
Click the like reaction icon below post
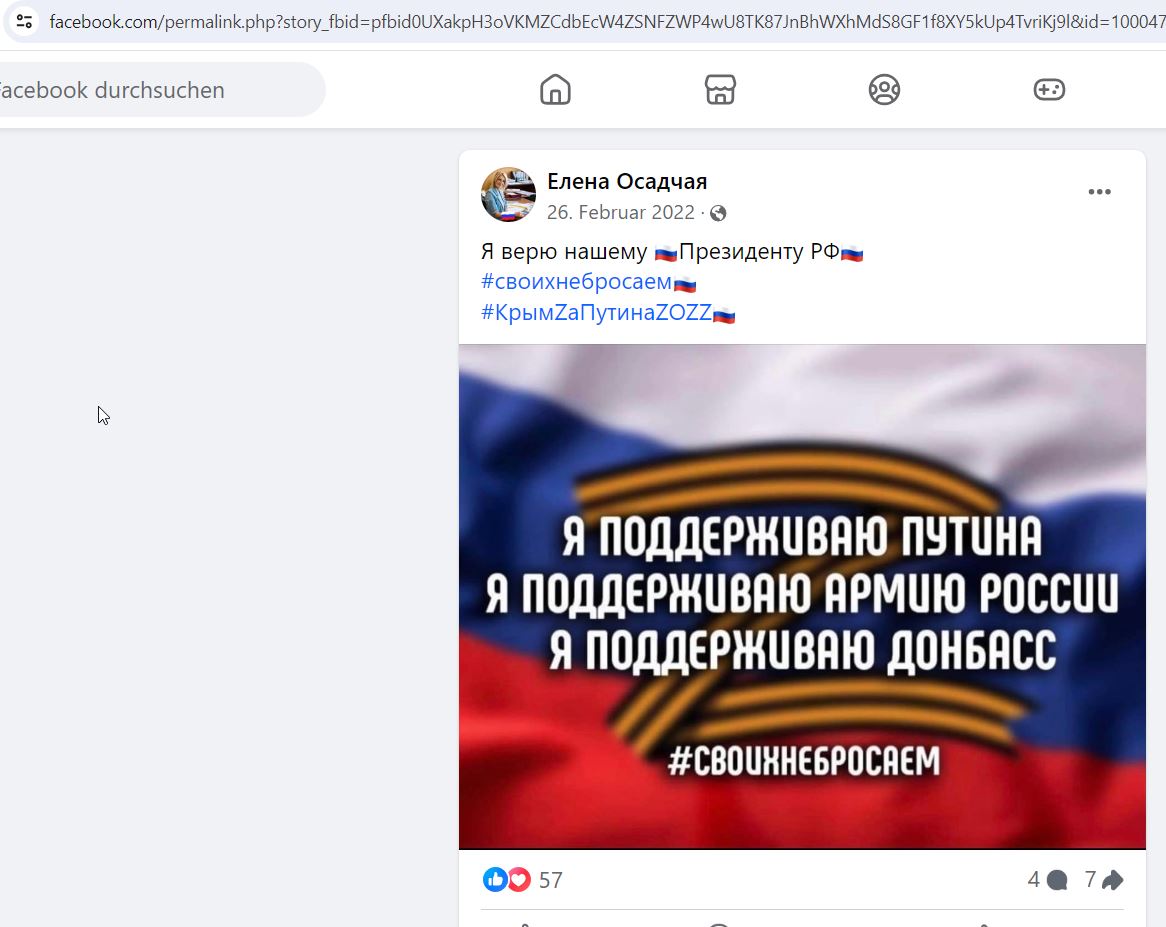pyautogui.click(x=495, y=879)
